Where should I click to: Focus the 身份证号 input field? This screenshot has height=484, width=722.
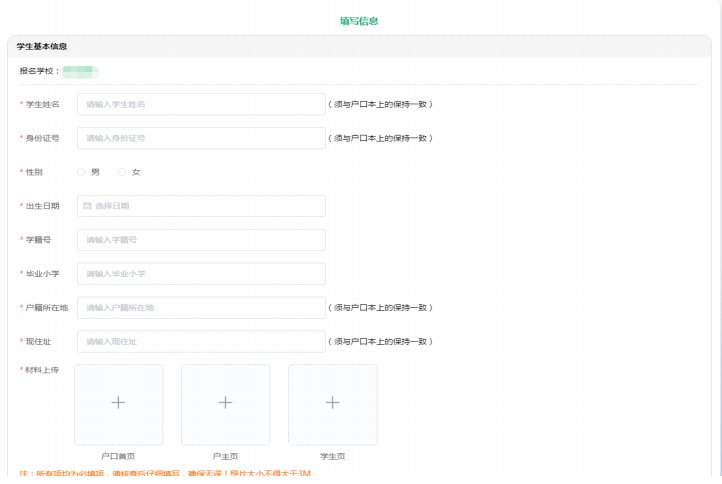[201, 138]
